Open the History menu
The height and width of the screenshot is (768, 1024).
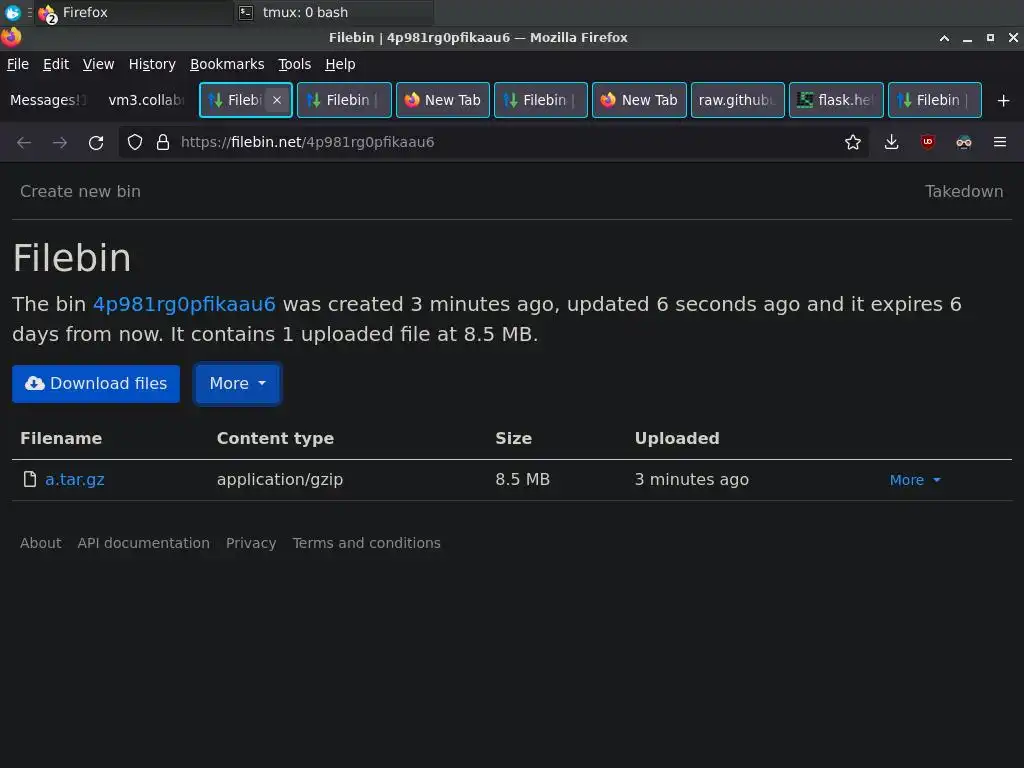(x=152, y=64)
